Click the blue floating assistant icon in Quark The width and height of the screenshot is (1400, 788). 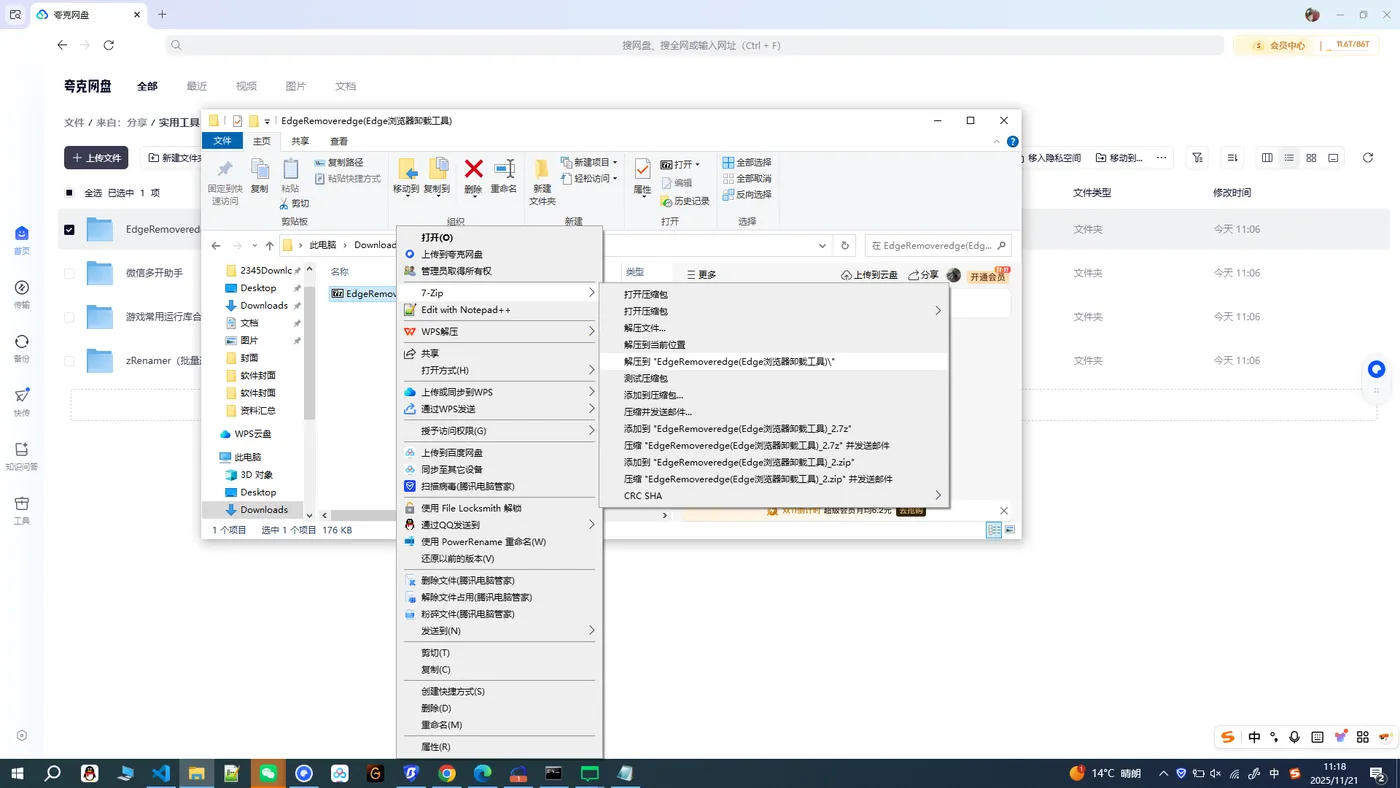(1377, 369)
